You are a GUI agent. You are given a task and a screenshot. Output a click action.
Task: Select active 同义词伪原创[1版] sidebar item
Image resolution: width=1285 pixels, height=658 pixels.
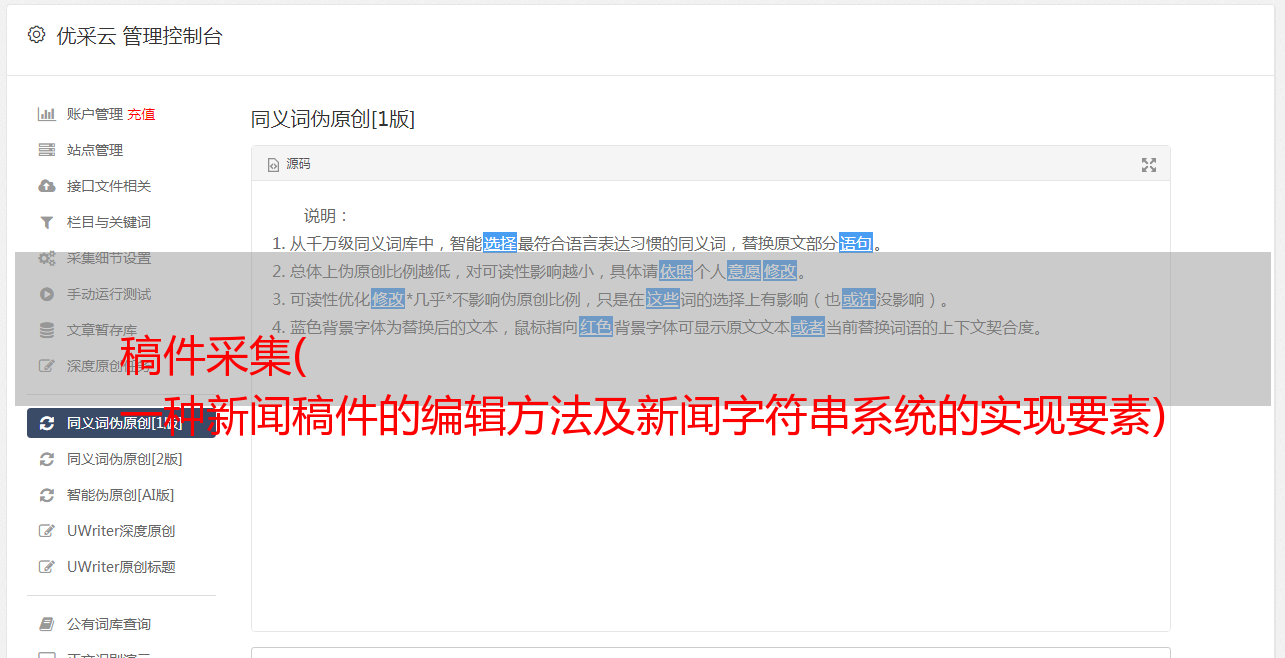pos(122,423)
